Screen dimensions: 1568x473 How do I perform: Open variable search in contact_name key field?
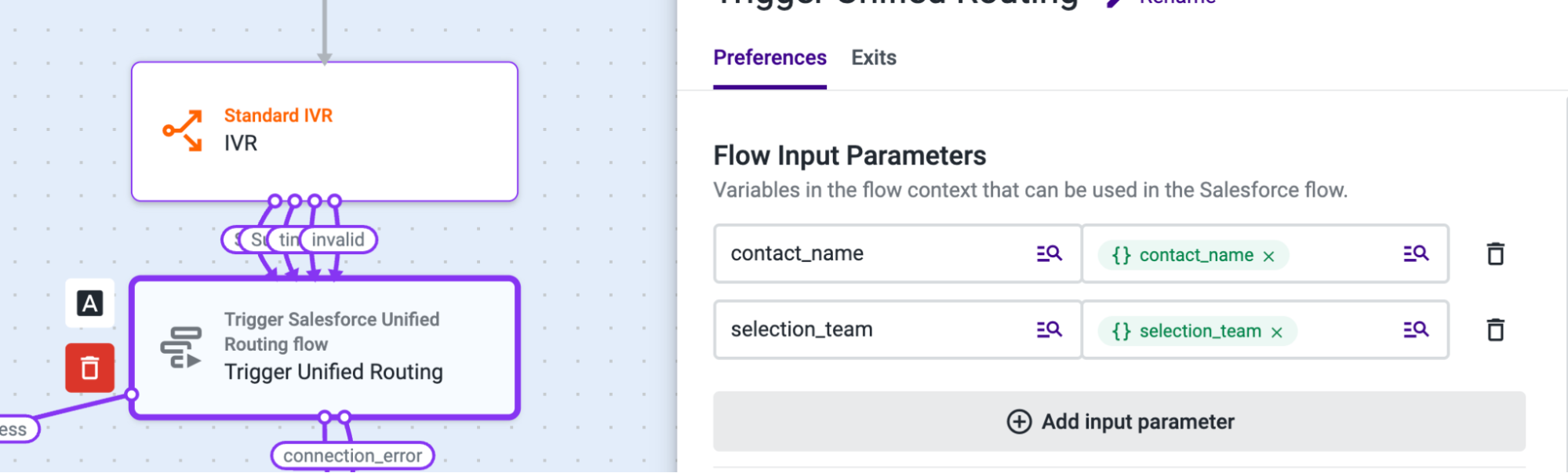1049,253
